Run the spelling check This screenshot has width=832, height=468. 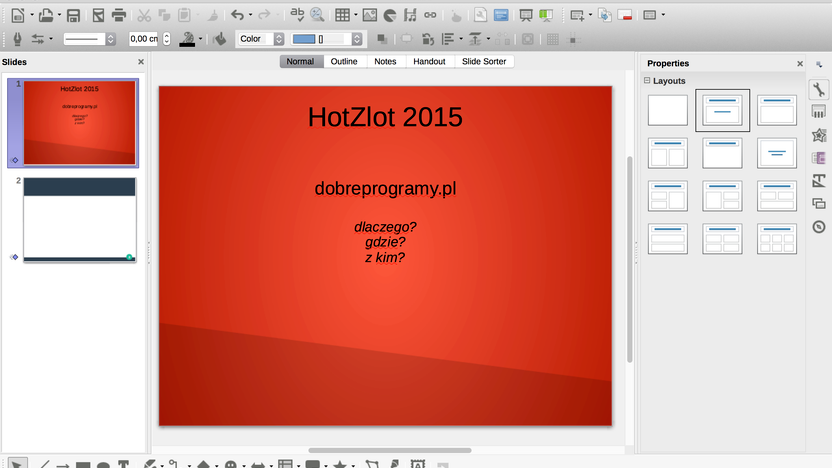pos(297,15)
